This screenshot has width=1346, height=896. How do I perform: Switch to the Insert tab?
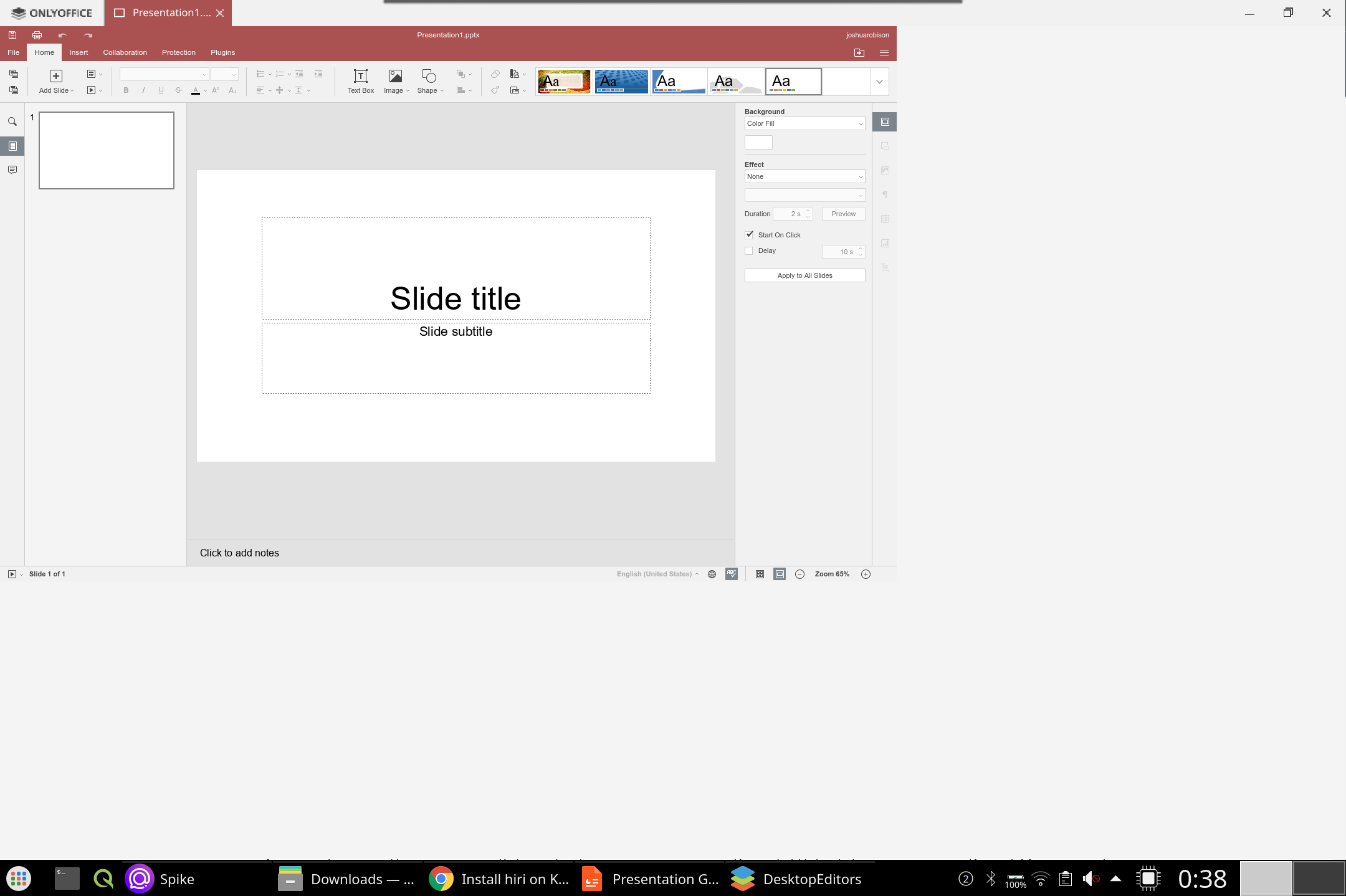click(79, 52)
